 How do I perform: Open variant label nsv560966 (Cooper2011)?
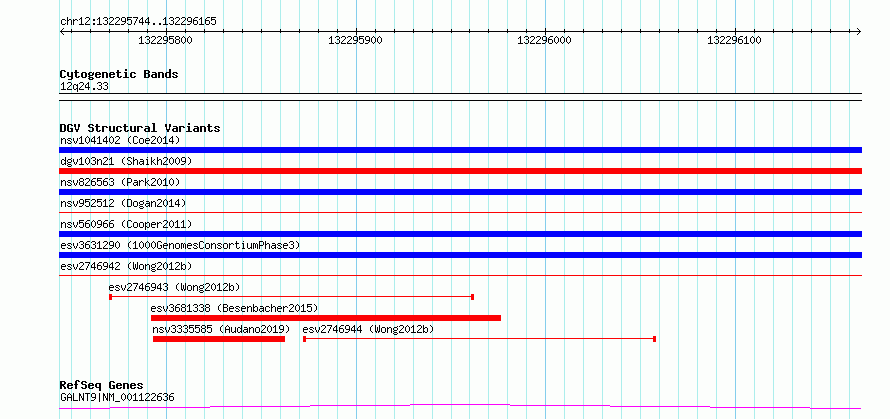point(126,224)
